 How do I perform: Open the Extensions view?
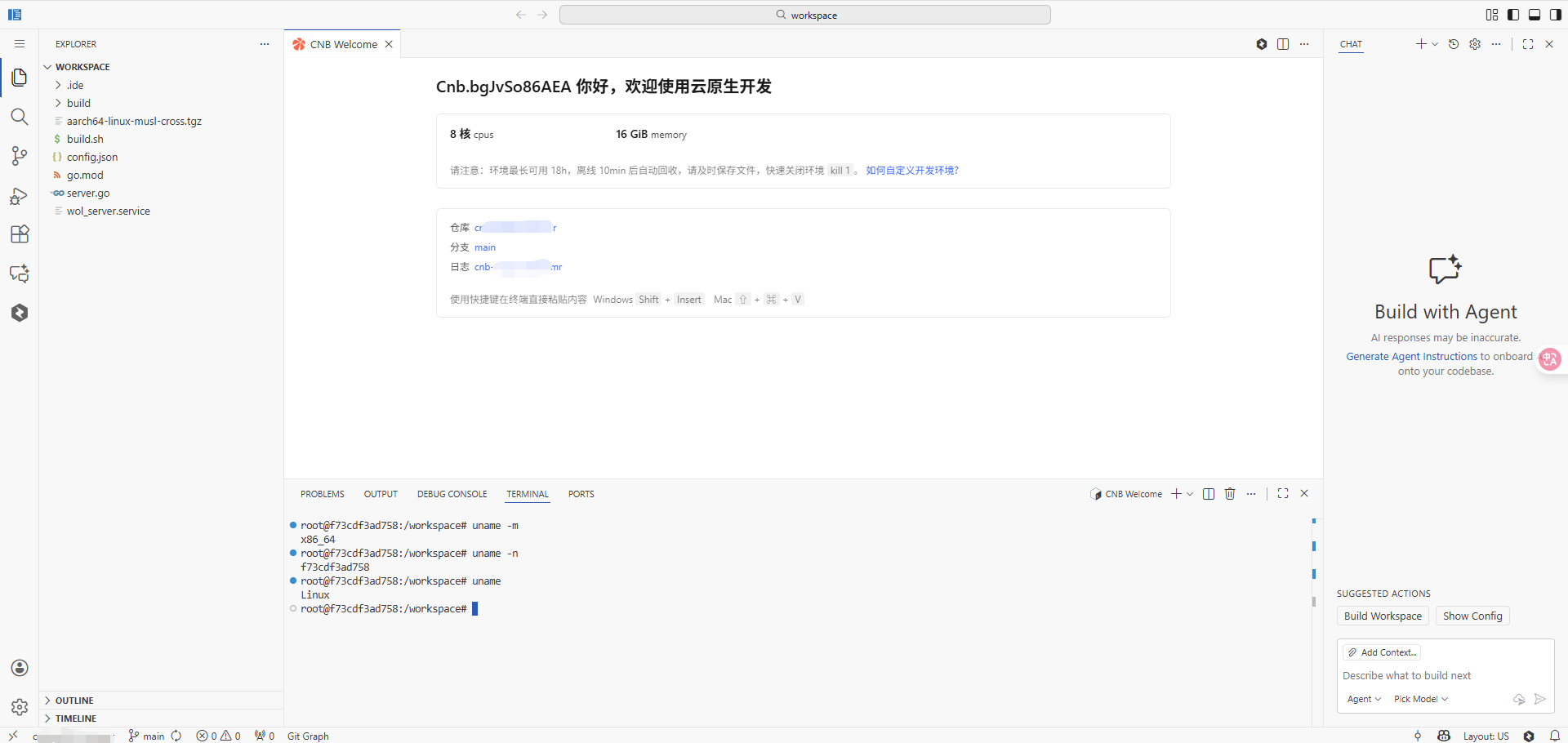tap(20, 234)
